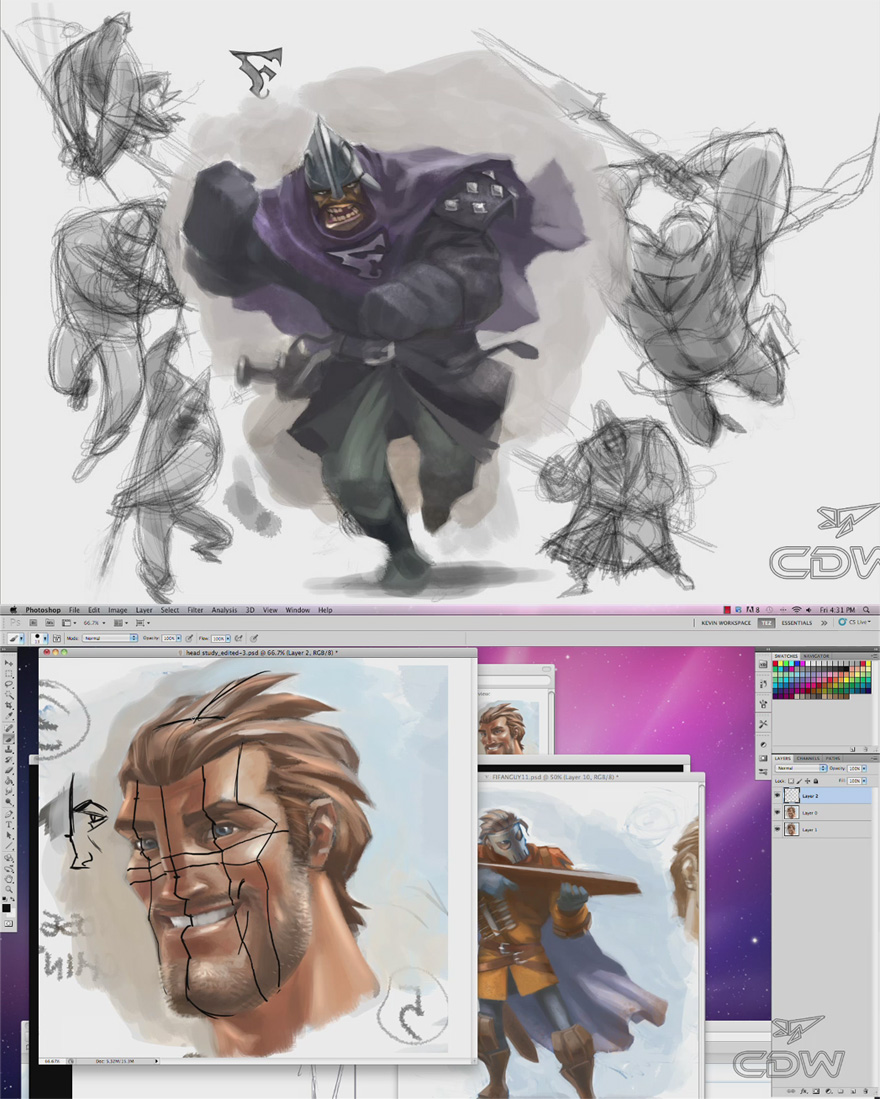Screen dimensions: 880x1099
Task: Launch Bridge from the application bar
Action: (34, 623)
